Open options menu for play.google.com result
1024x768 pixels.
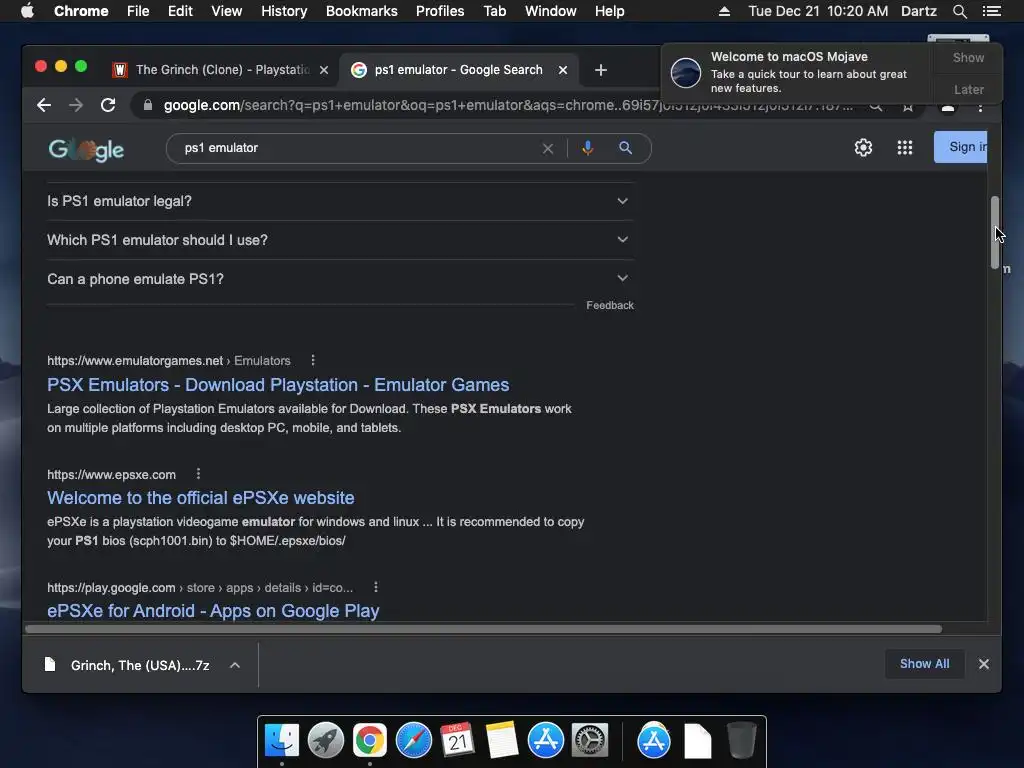click(376, 587)
